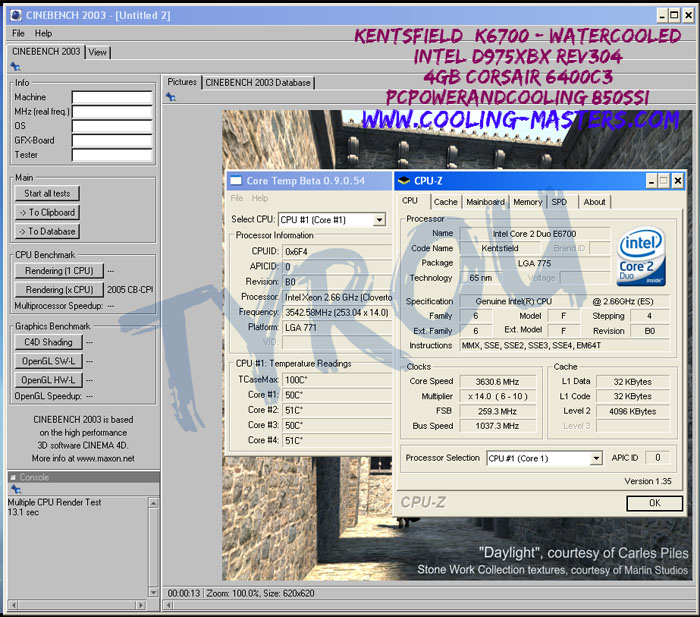Start the OpenGL SW-L test
The width and height of the screenshot is (700, 617).
point(48,361)
